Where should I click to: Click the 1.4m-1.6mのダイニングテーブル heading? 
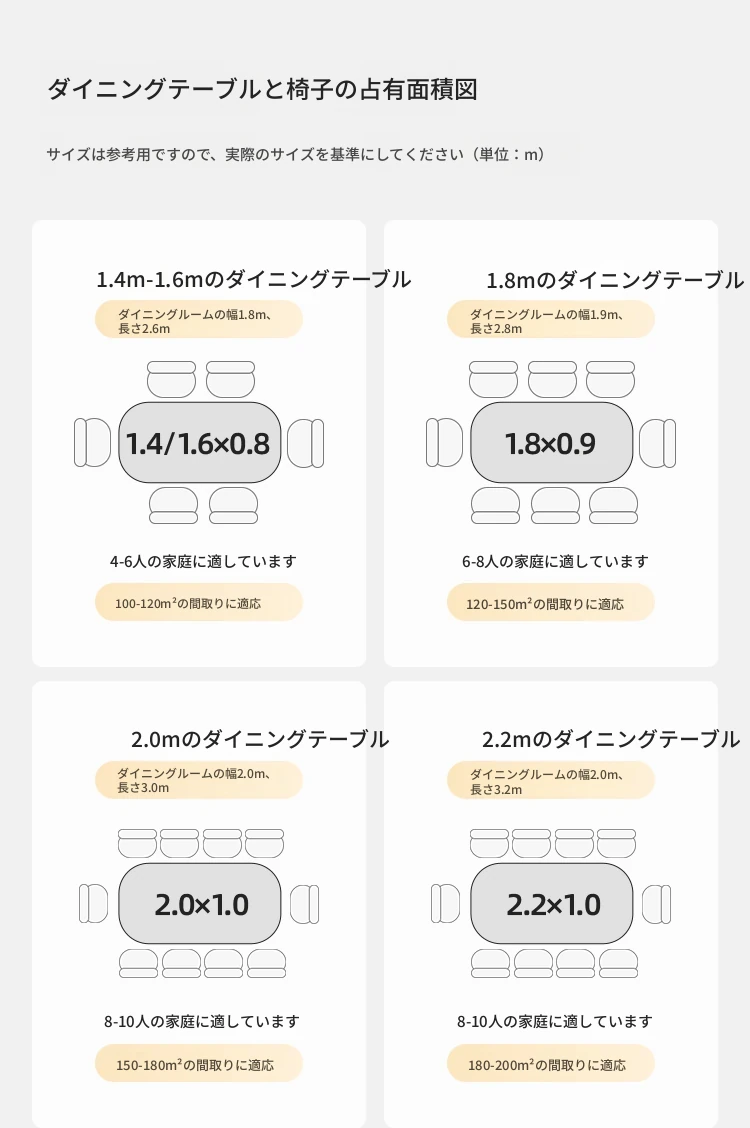coord(253,279)
